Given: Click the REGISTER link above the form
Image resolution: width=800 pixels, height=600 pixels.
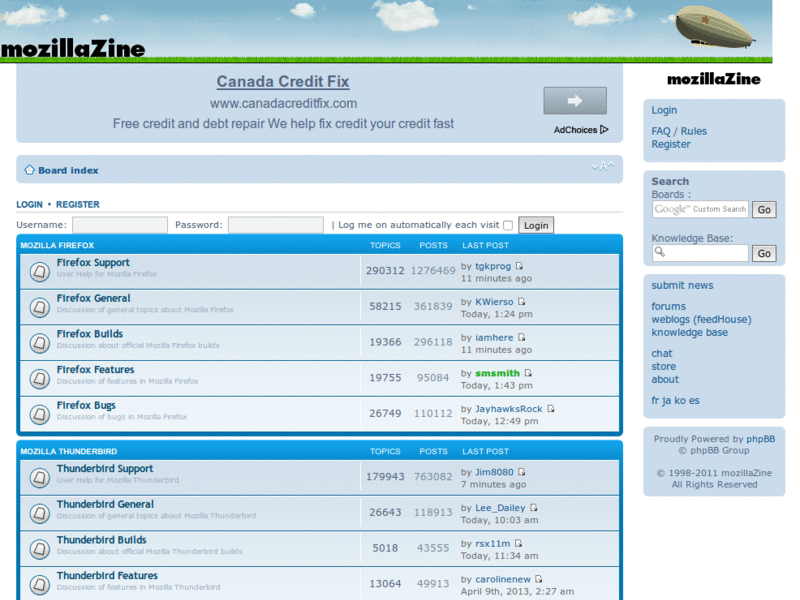Looking at the screenshot, I should point(78,205).
